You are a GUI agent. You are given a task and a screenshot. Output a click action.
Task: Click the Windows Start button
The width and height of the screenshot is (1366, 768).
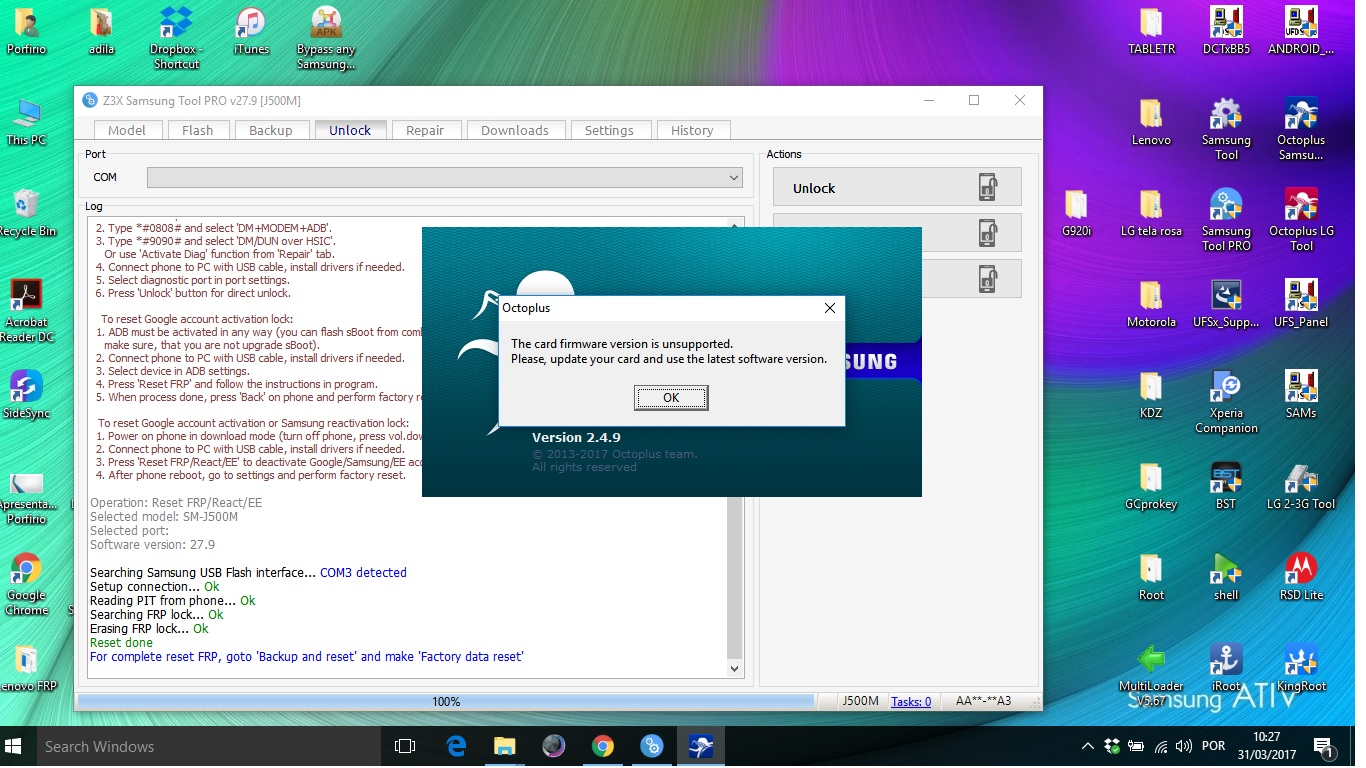(x=15, y=747)
